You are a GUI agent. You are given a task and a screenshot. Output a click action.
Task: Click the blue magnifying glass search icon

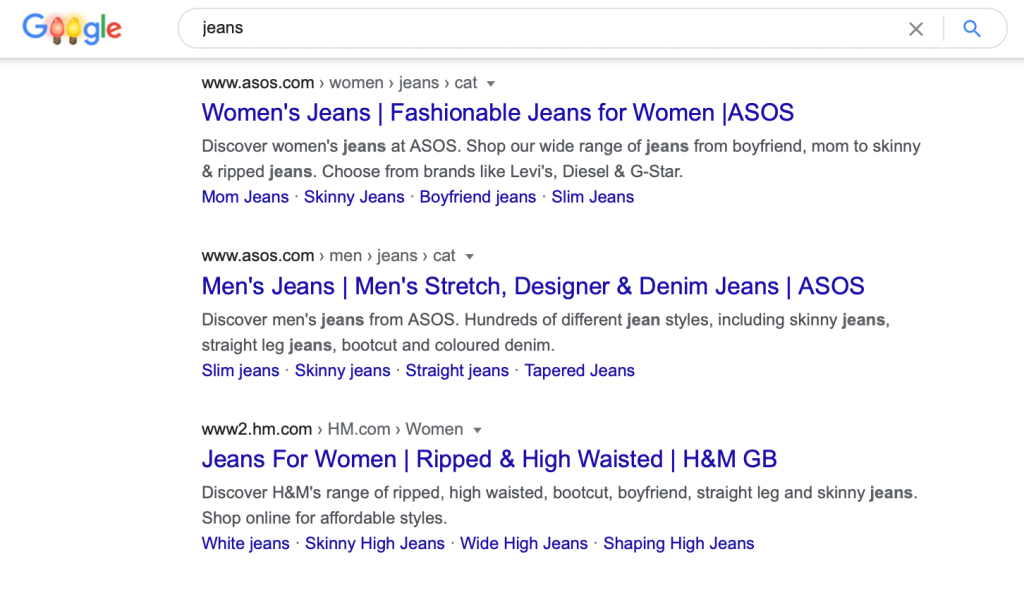972,29
